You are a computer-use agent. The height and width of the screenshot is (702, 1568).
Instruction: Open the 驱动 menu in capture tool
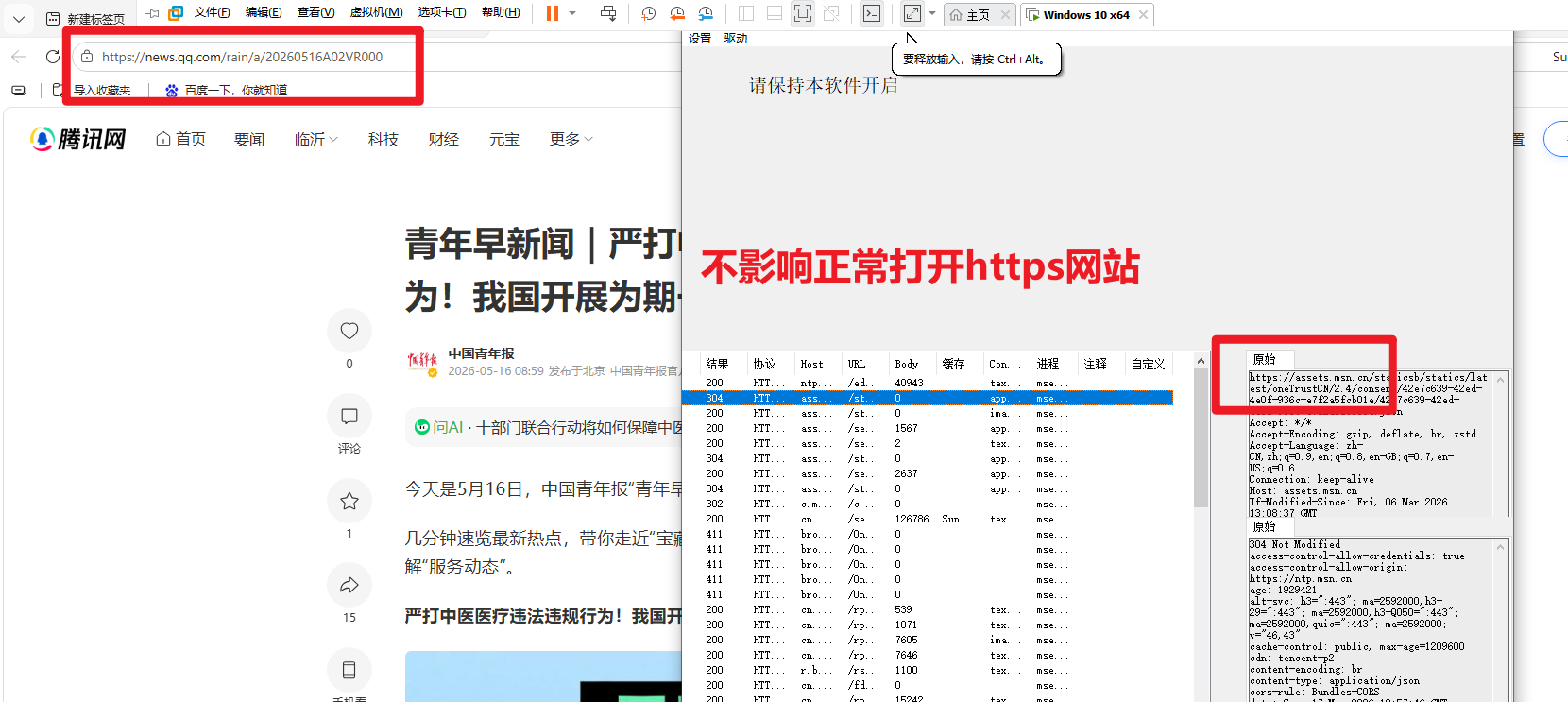tap(736, 39)
